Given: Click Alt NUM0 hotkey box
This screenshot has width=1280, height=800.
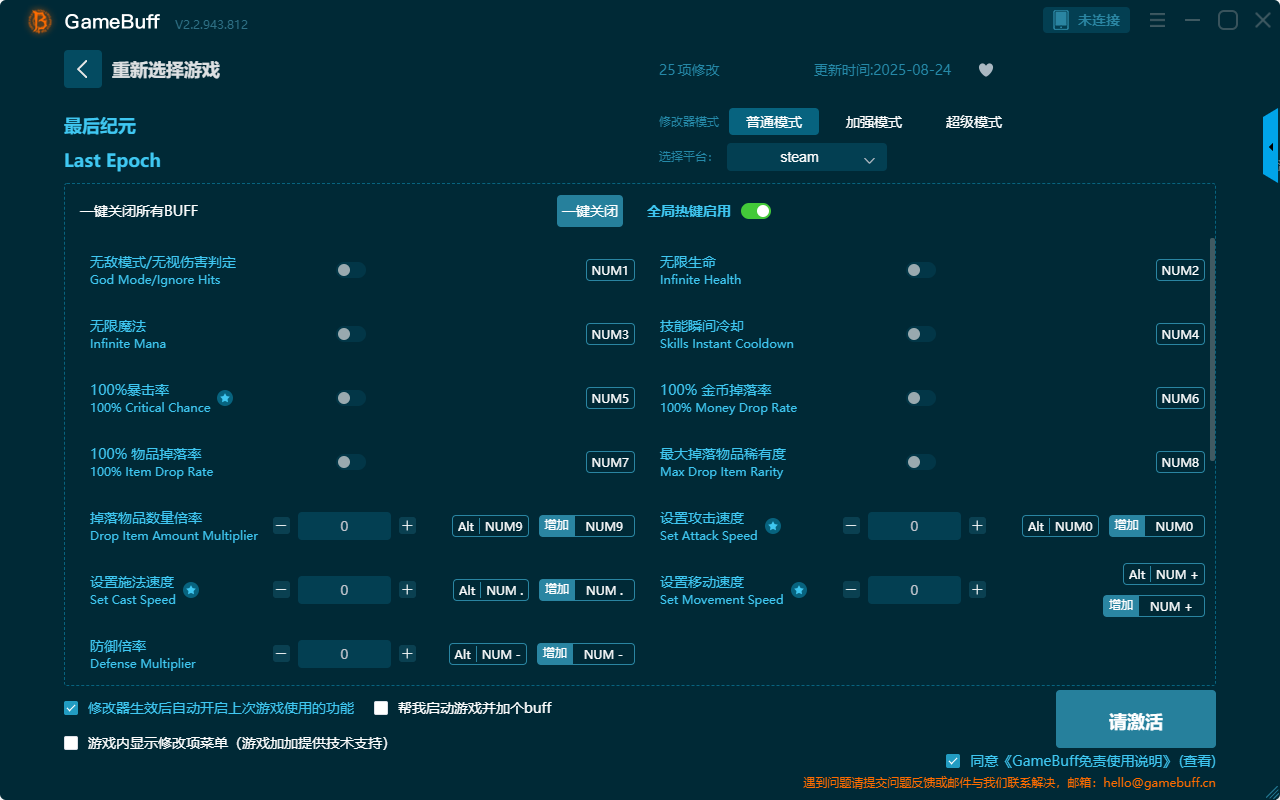Looking at the screenshot, I should [x=1060, y=526].
